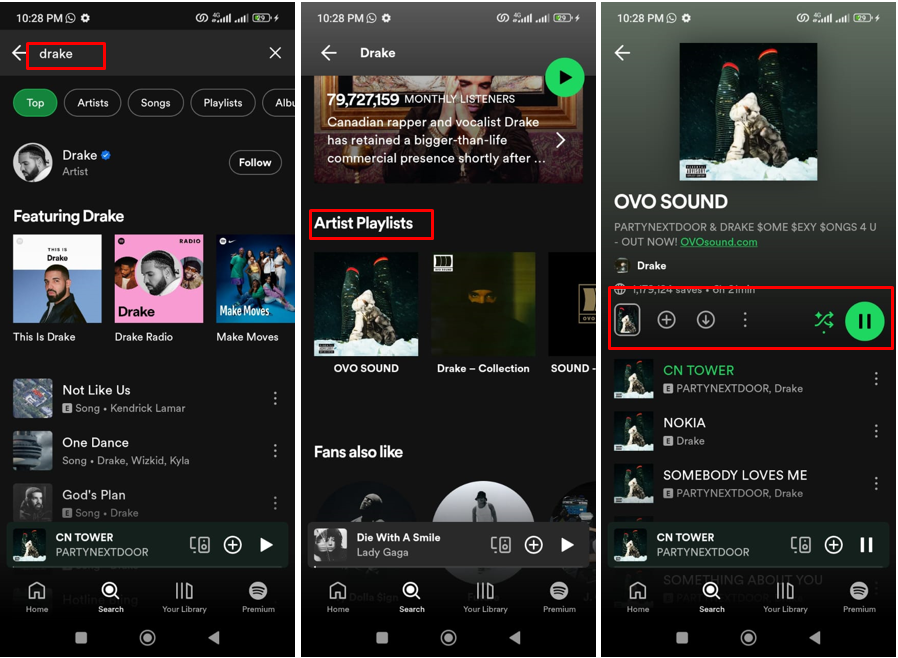Toggle smart shuffle on OVO SOUND

[824, 321]
